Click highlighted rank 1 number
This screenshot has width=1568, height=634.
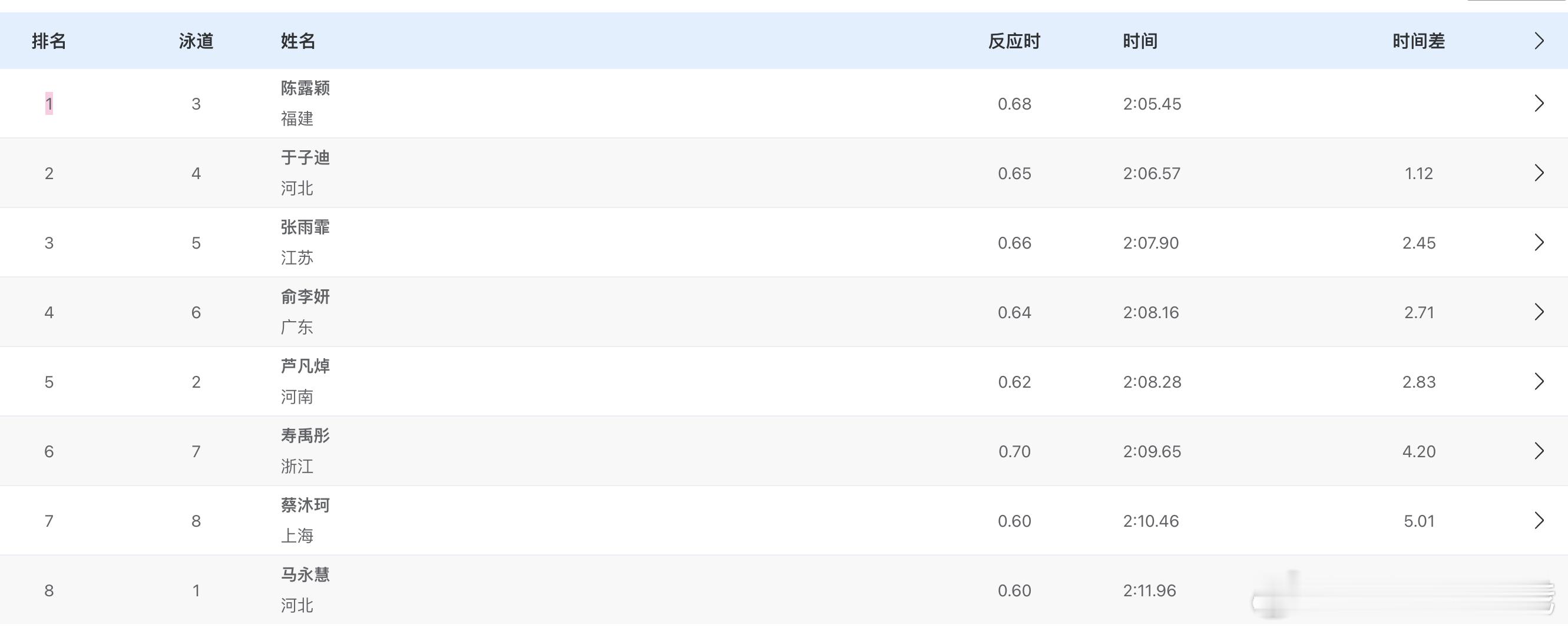tap(49, 104)
